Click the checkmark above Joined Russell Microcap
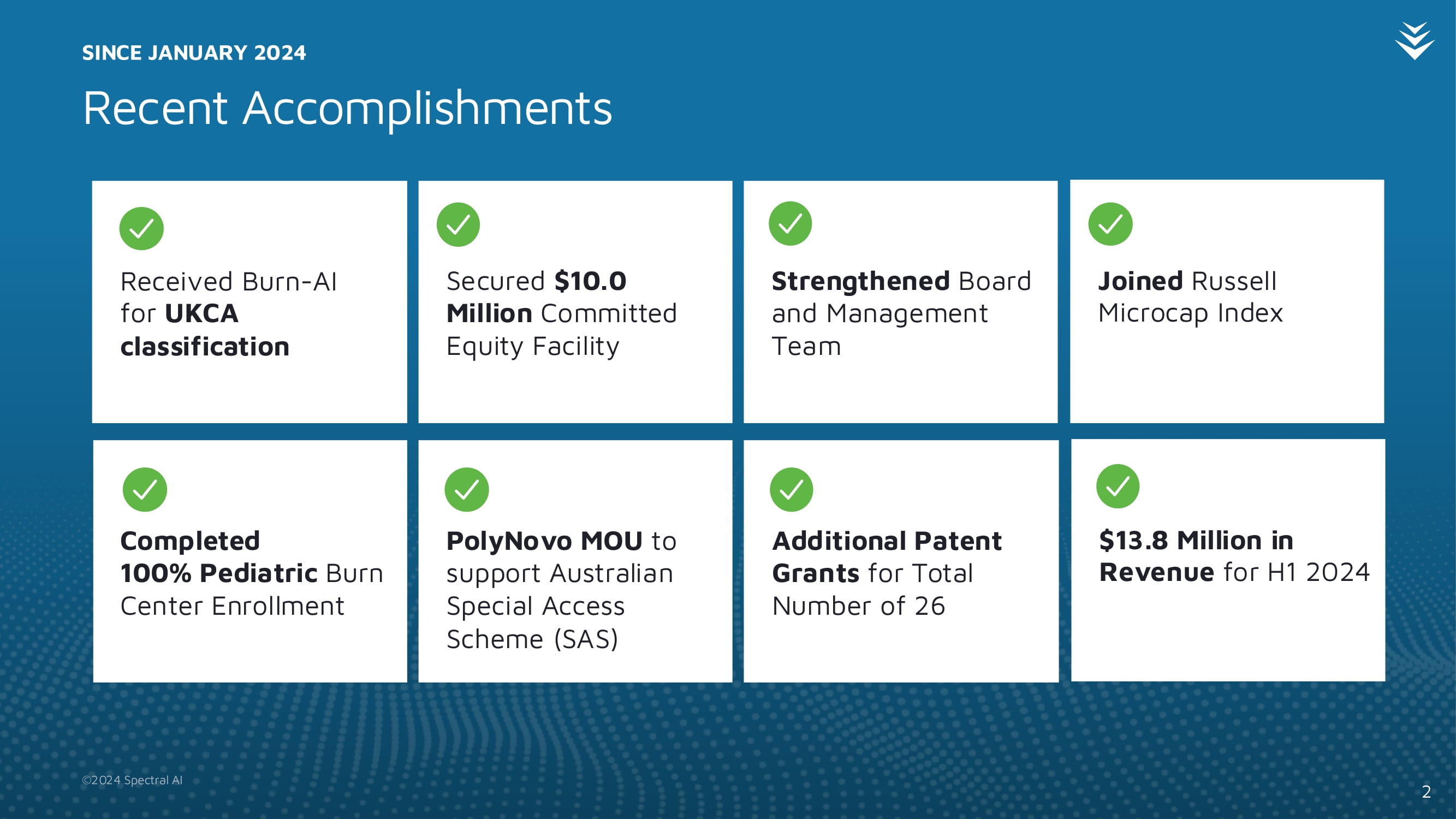The width and height of the screenshot is (1456, 819). [1110, 224]
